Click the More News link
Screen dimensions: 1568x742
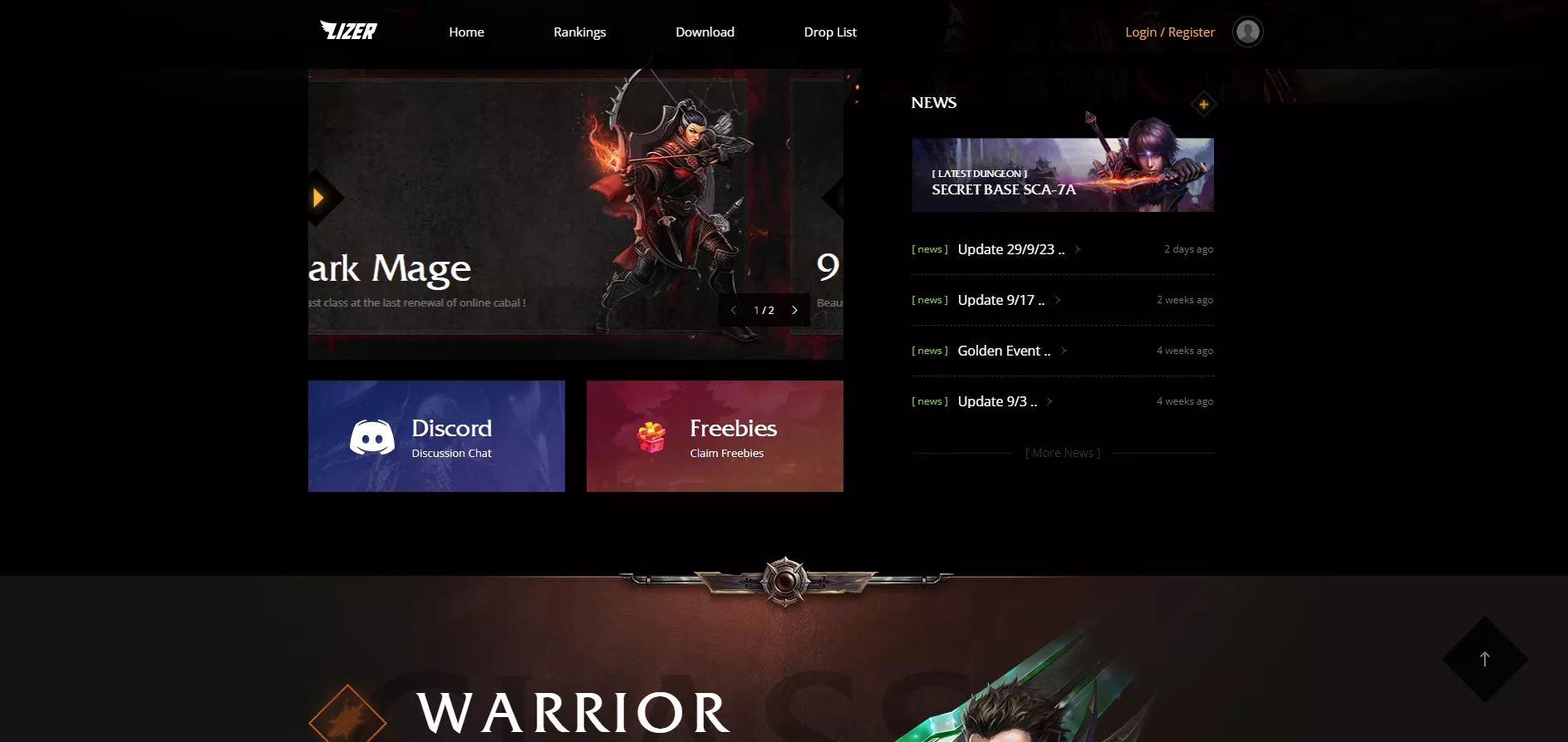1063,453
